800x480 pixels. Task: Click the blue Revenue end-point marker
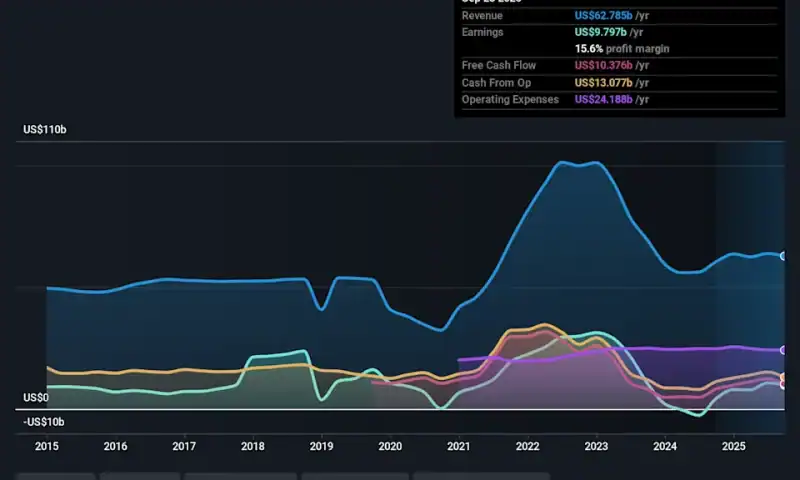click(784, 256)
